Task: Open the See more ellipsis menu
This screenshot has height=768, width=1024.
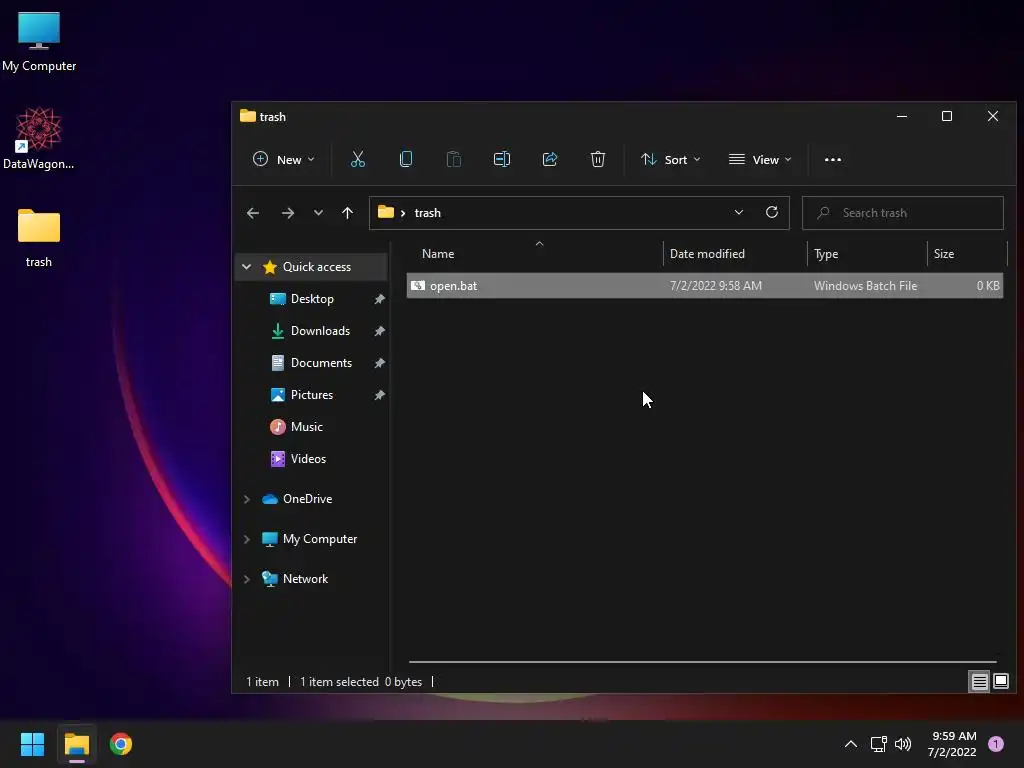Action: click(833, 159)
